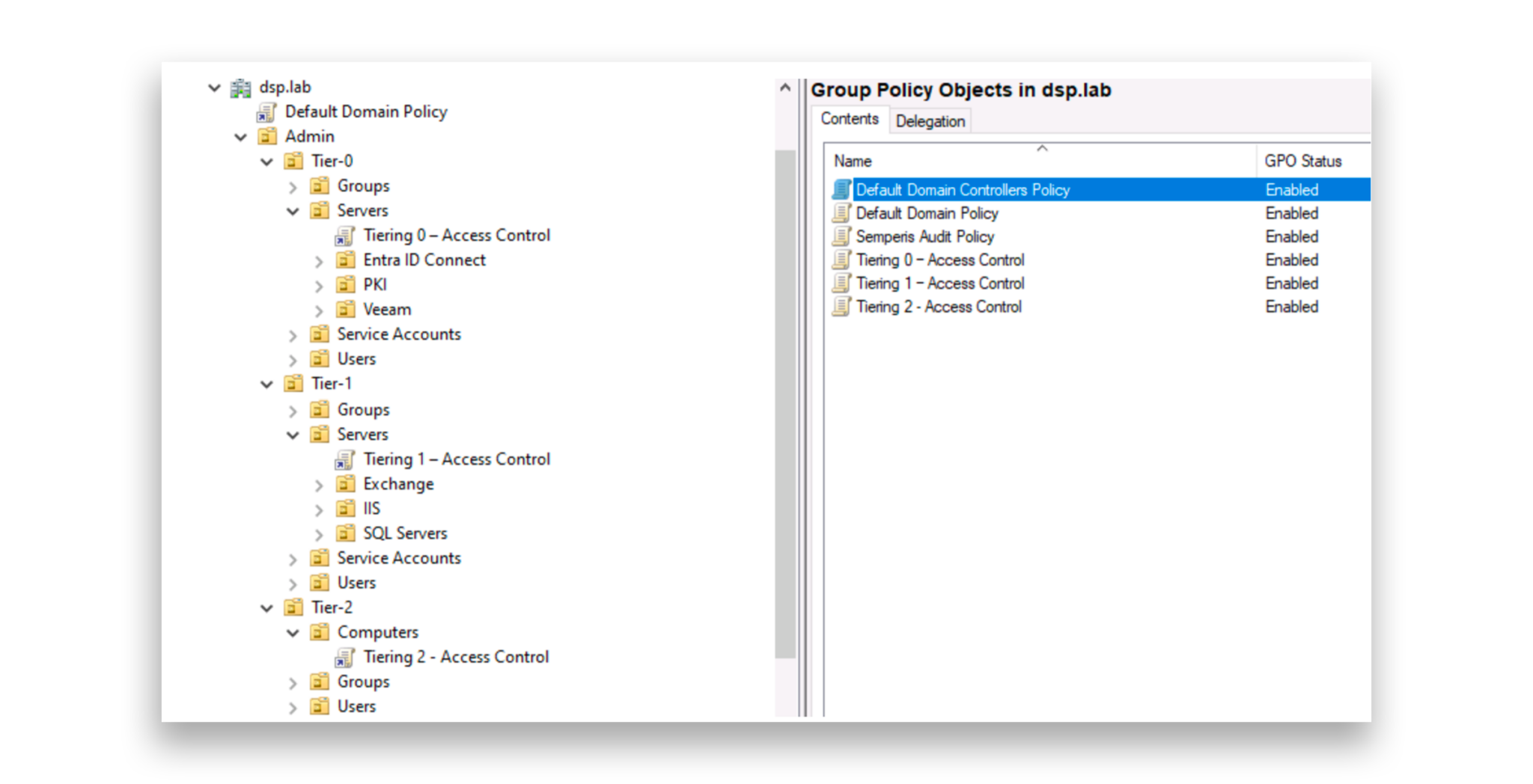Click the Default Domain Policy GPO link icon
The height and width of the screenshot is (784, 1533).
tap(266, 111)
